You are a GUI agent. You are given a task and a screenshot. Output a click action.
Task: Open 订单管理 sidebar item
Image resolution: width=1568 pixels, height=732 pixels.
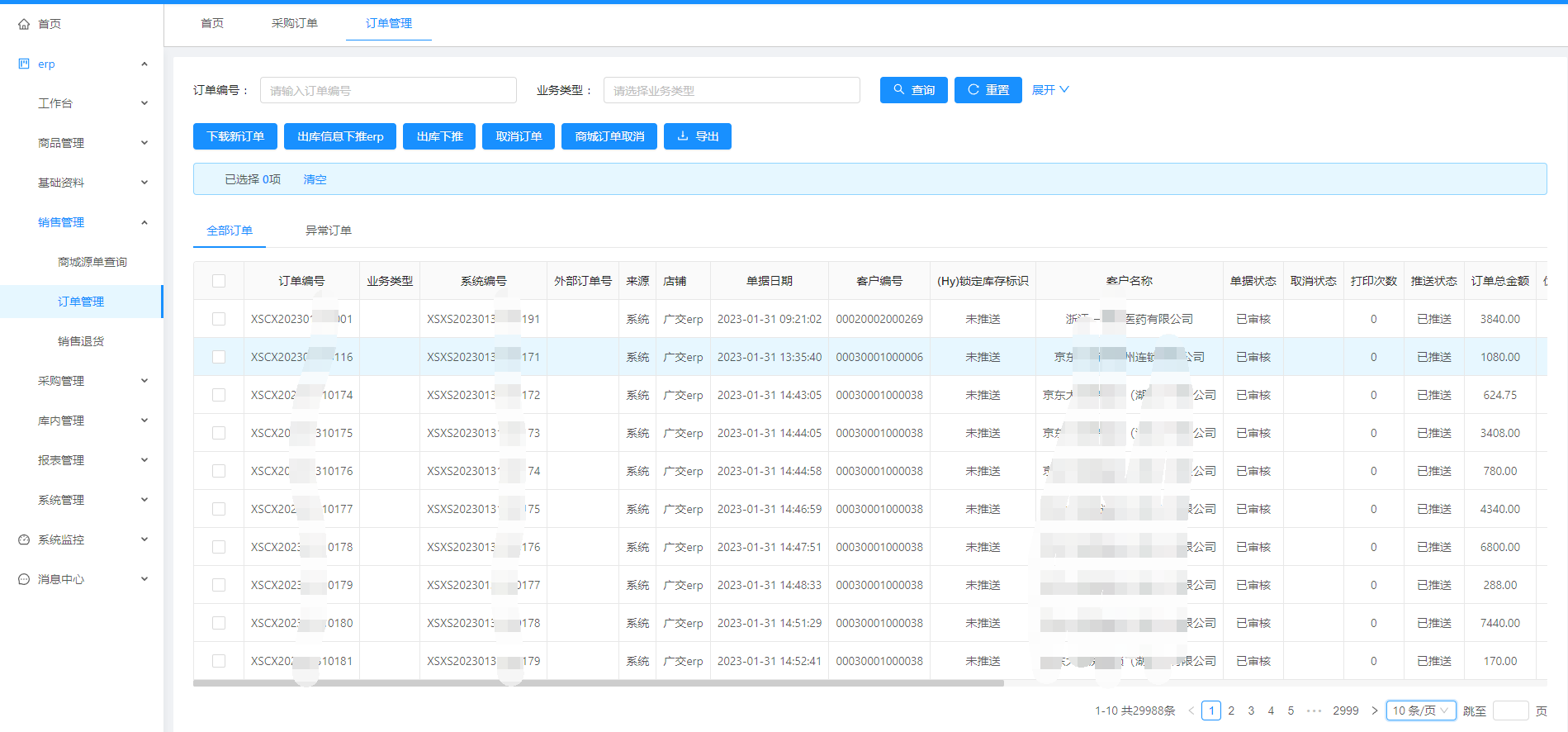[82, 302]
